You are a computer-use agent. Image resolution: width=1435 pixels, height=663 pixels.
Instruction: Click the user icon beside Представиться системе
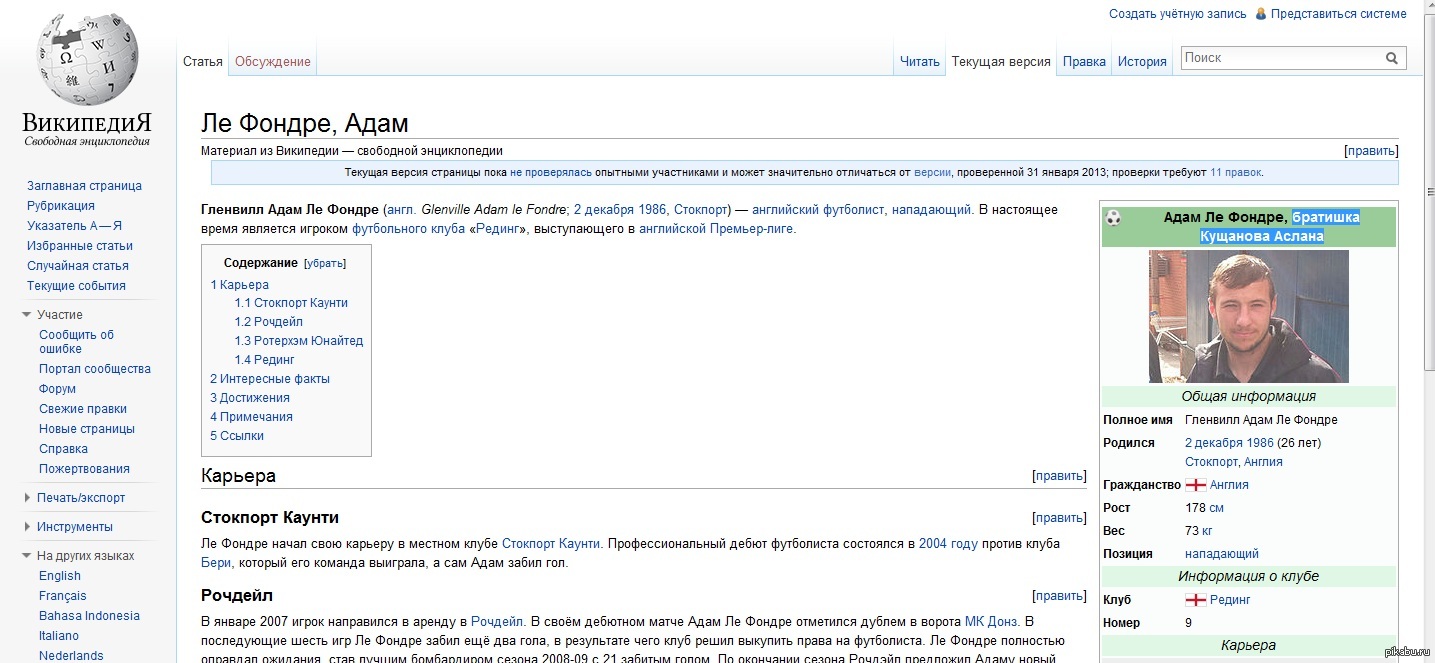pyautogui.click(x=1260, y=14)
